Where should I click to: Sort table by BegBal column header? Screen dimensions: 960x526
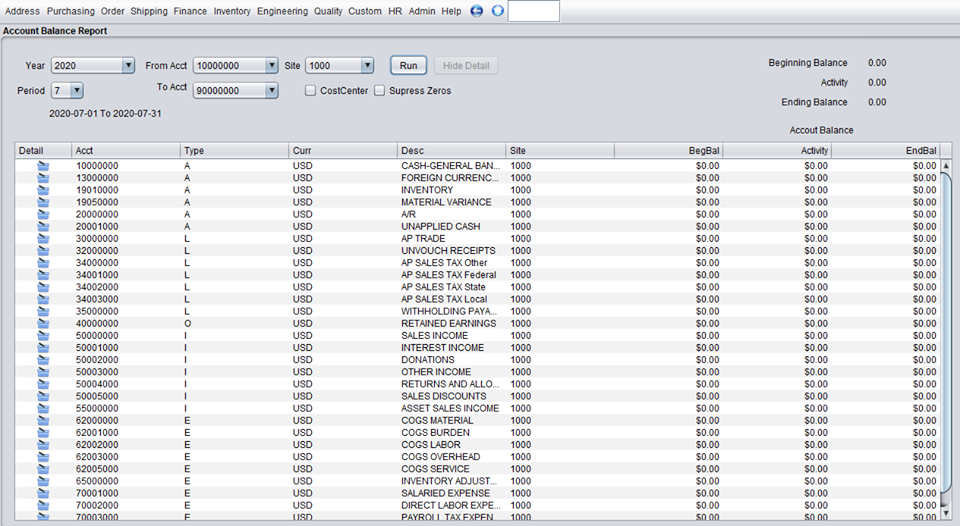tap(668, 151)
